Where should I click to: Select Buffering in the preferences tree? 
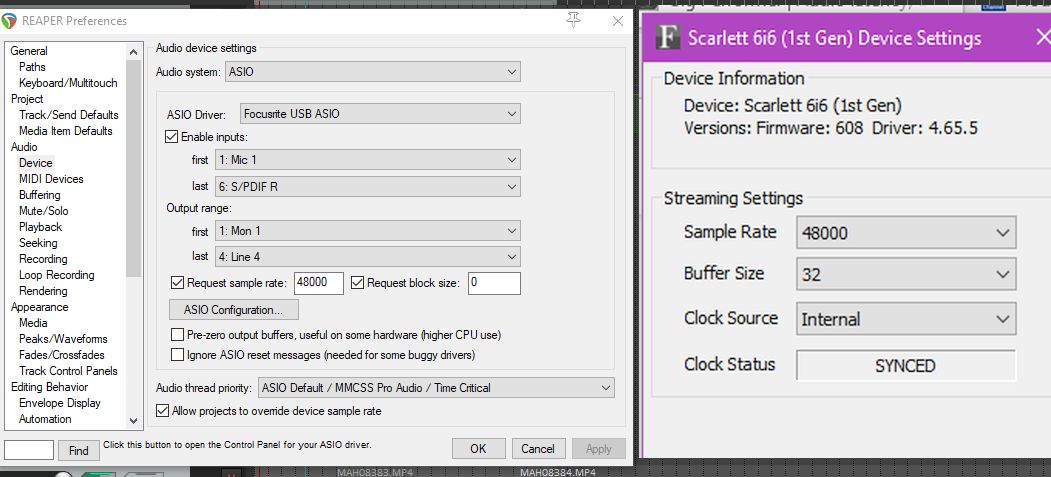click(x=40, y=195)
